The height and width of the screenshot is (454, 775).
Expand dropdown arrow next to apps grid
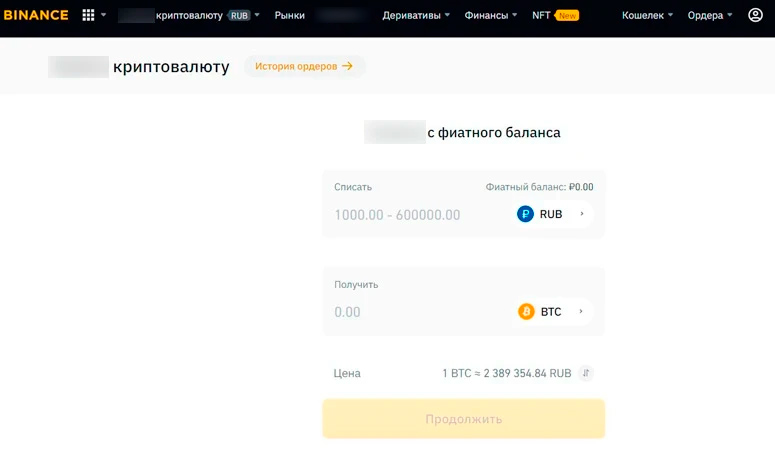103,15
